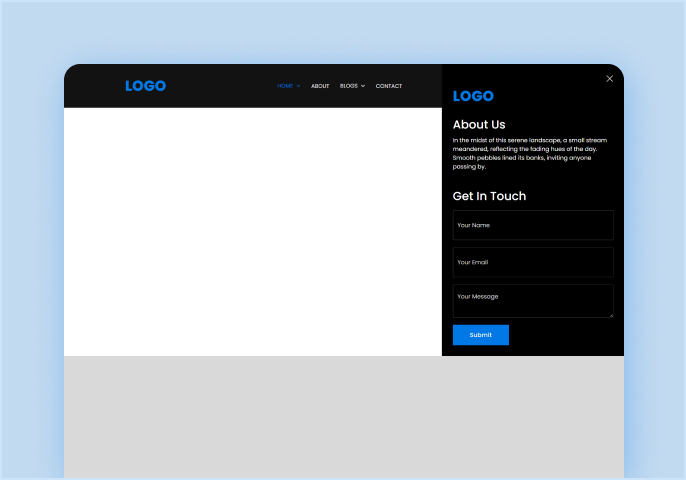686x480 pixels.
Task: Click the blue LOGO in the header
Action: click(145, 86)
